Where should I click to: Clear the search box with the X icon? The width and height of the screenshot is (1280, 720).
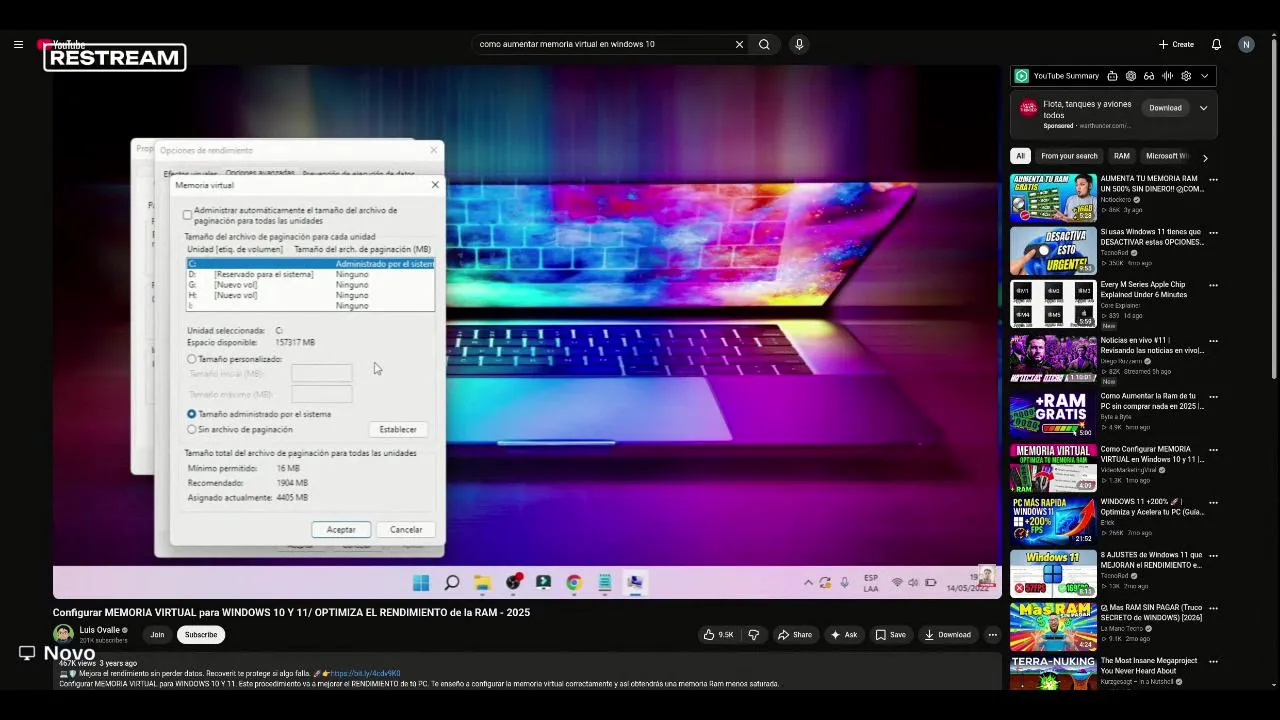[739, 44]
